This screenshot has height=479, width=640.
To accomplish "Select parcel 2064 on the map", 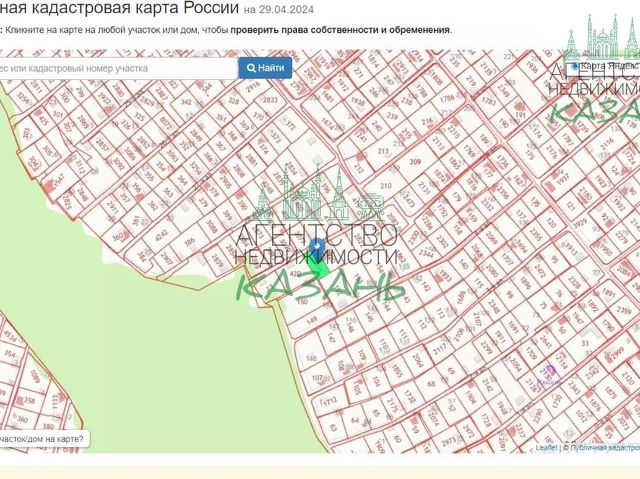I will (x=417, y=360).
